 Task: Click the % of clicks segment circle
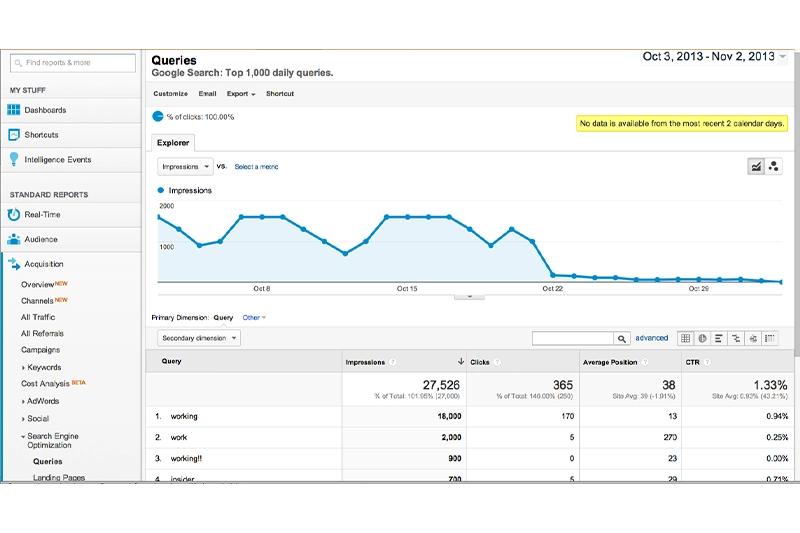point(158,117)
